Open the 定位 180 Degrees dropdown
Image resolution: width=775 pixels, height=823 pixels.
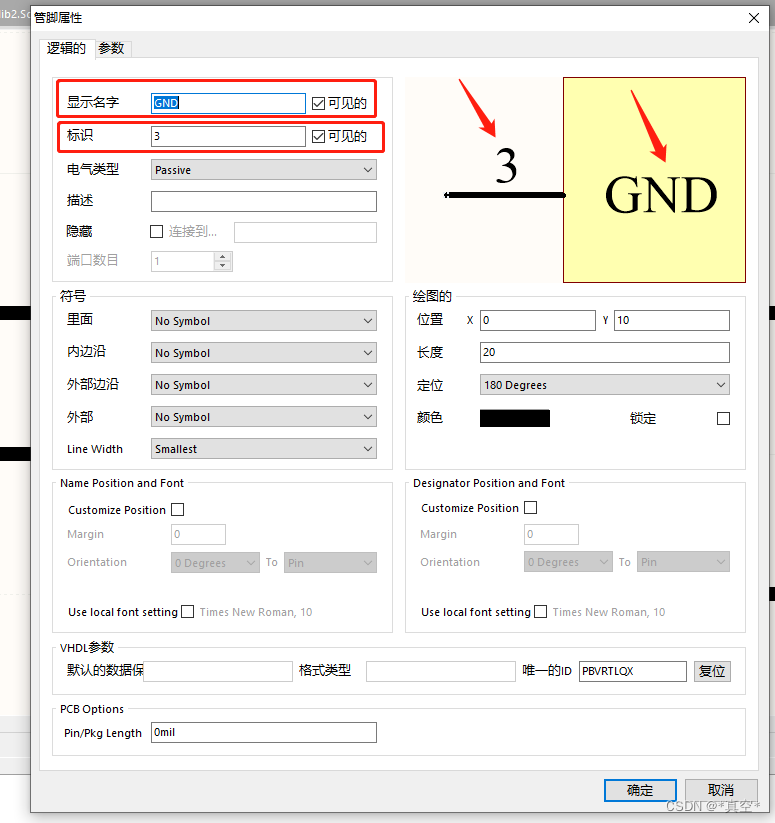click(604, 385)
